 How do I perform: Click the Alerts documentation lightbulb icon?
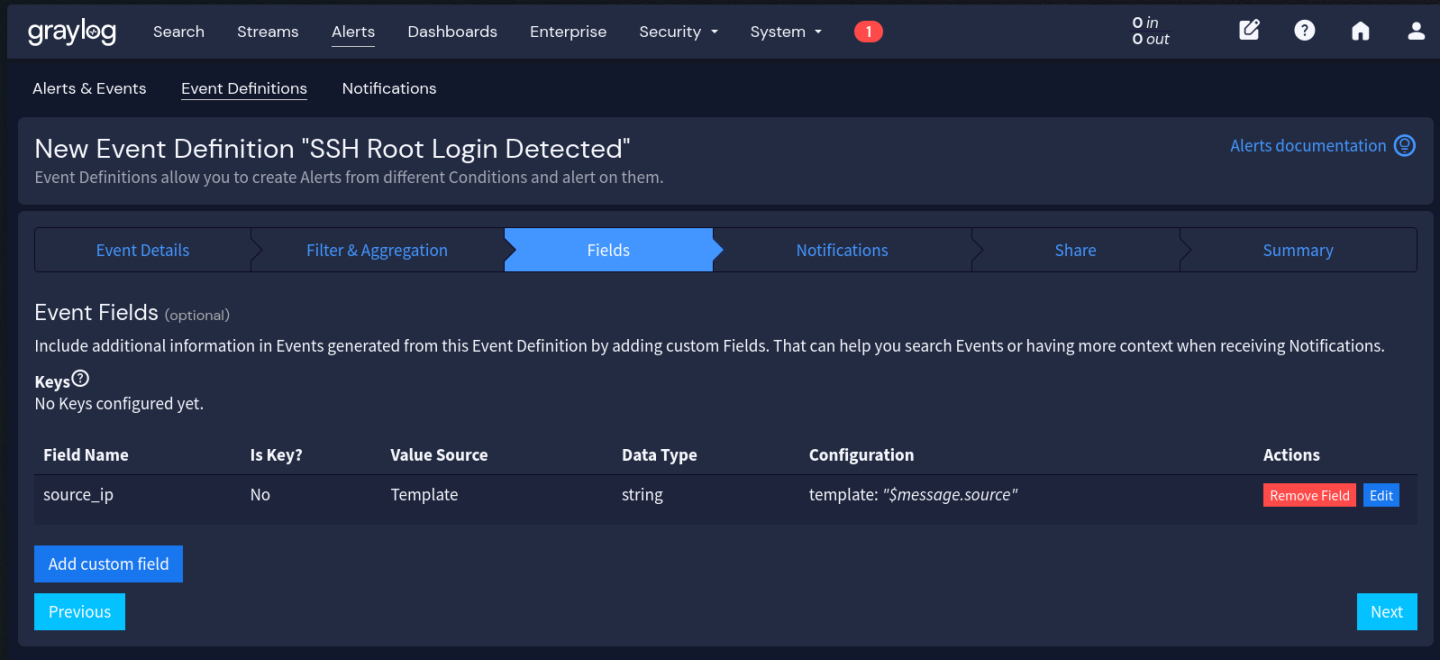(x=1405, y=146)
